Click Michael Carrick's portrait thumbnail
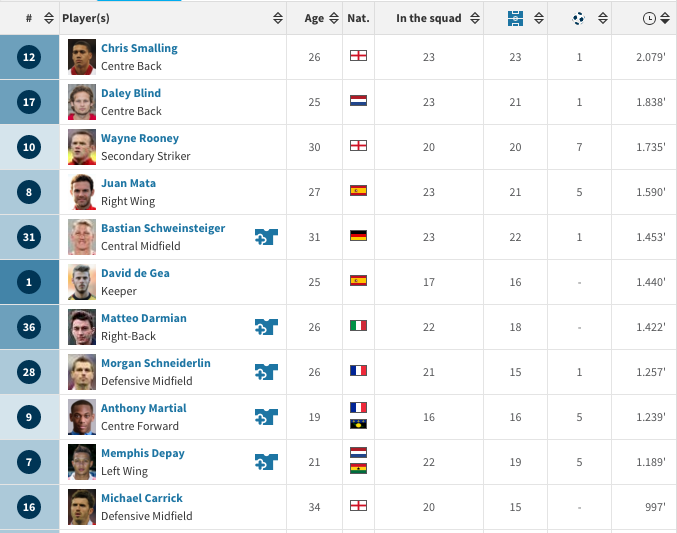The width and height of the screenshot is (677, 533). click(x=82, y=507)
